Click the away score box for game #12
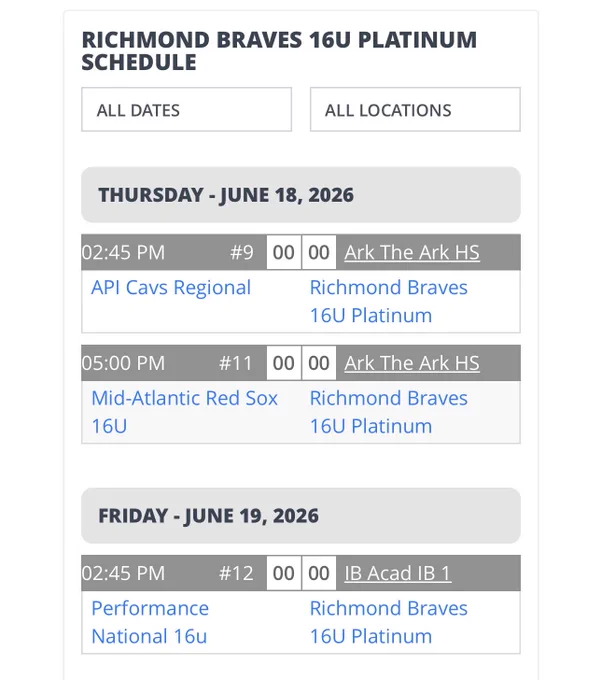 [284, 573]
